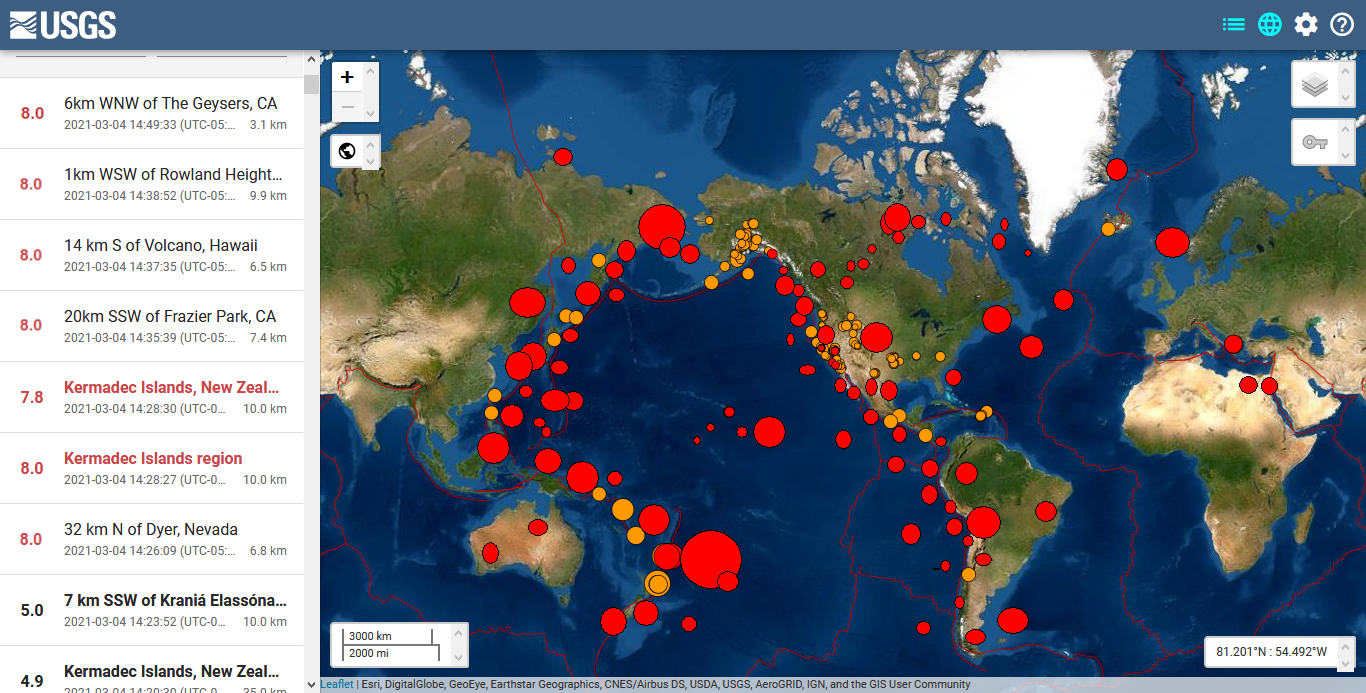1366x693 pixels.
Task: Click the 3.1 km depth value
Action: pyautogui.click(x=268, y=125)
